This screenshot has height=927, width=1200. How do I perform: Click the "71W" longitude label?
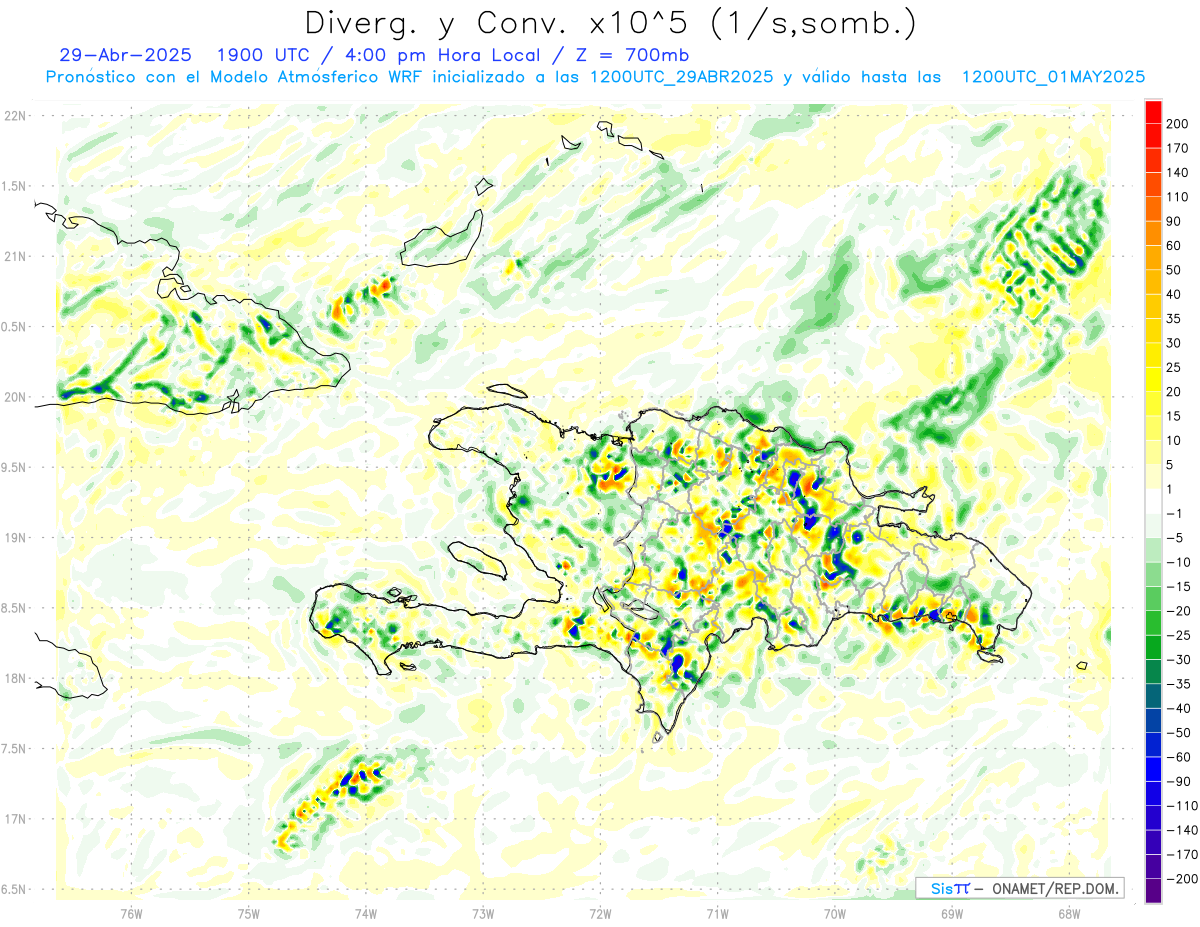tap(717, 912)
